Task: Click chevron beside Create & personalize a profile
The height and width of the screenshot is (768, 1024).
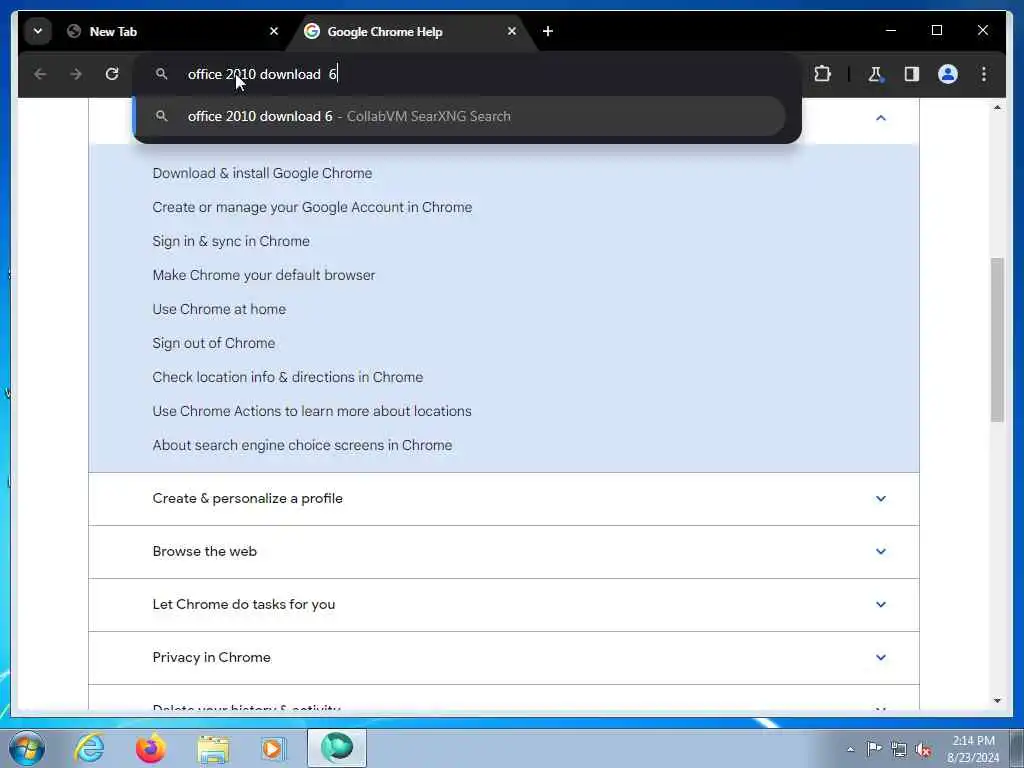Action: 880,498
